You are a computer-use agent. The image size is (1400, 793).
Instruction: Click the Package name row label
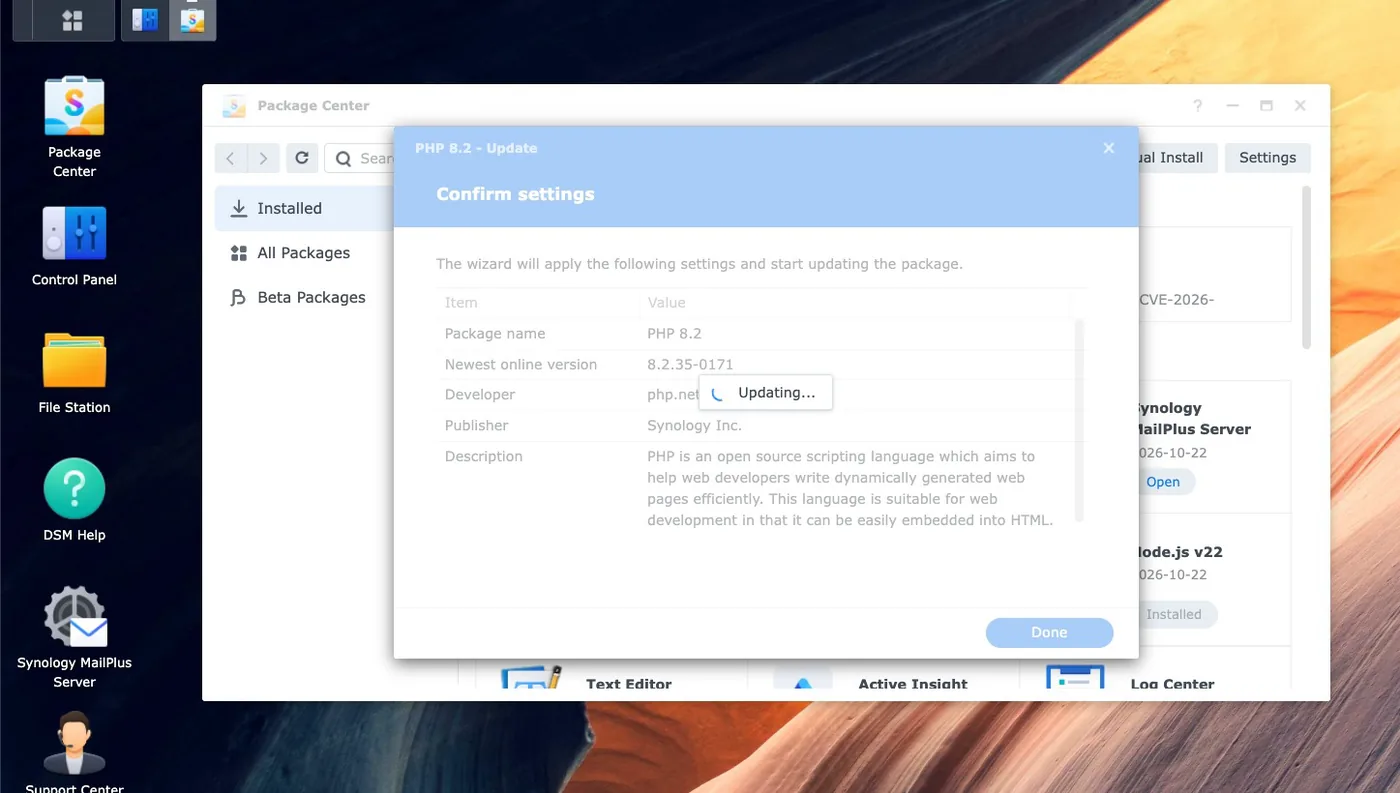pyautogui.click(x=495, y=333)
